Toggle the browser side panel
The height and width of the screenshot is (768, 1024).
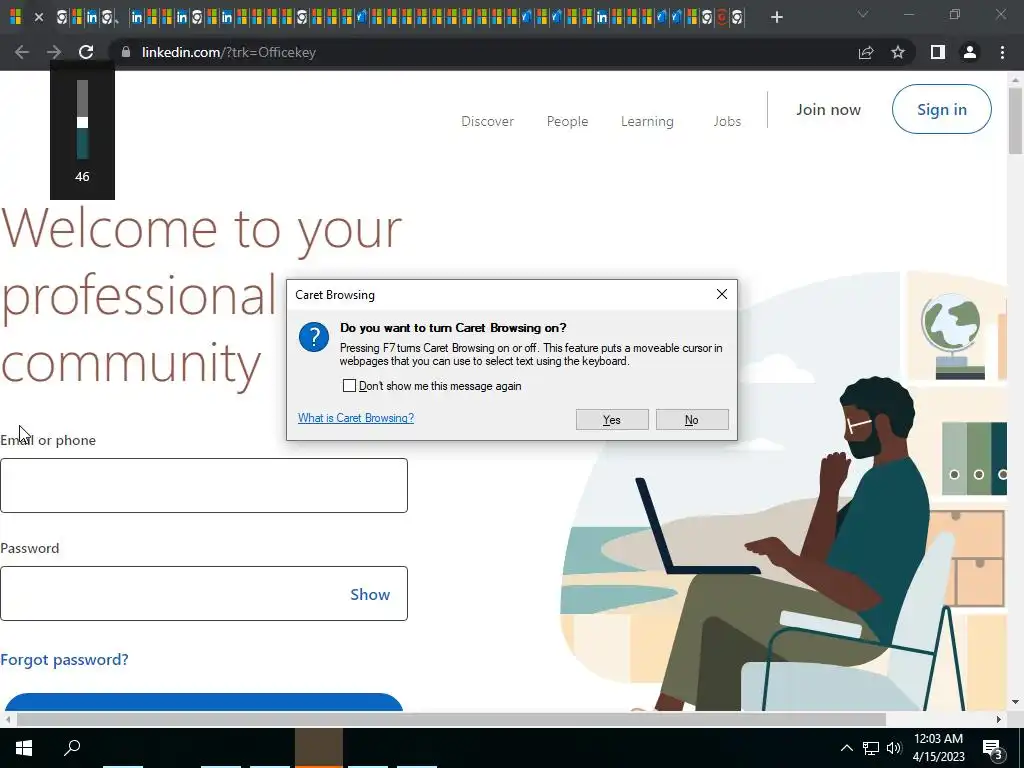[x=938, y=52]
